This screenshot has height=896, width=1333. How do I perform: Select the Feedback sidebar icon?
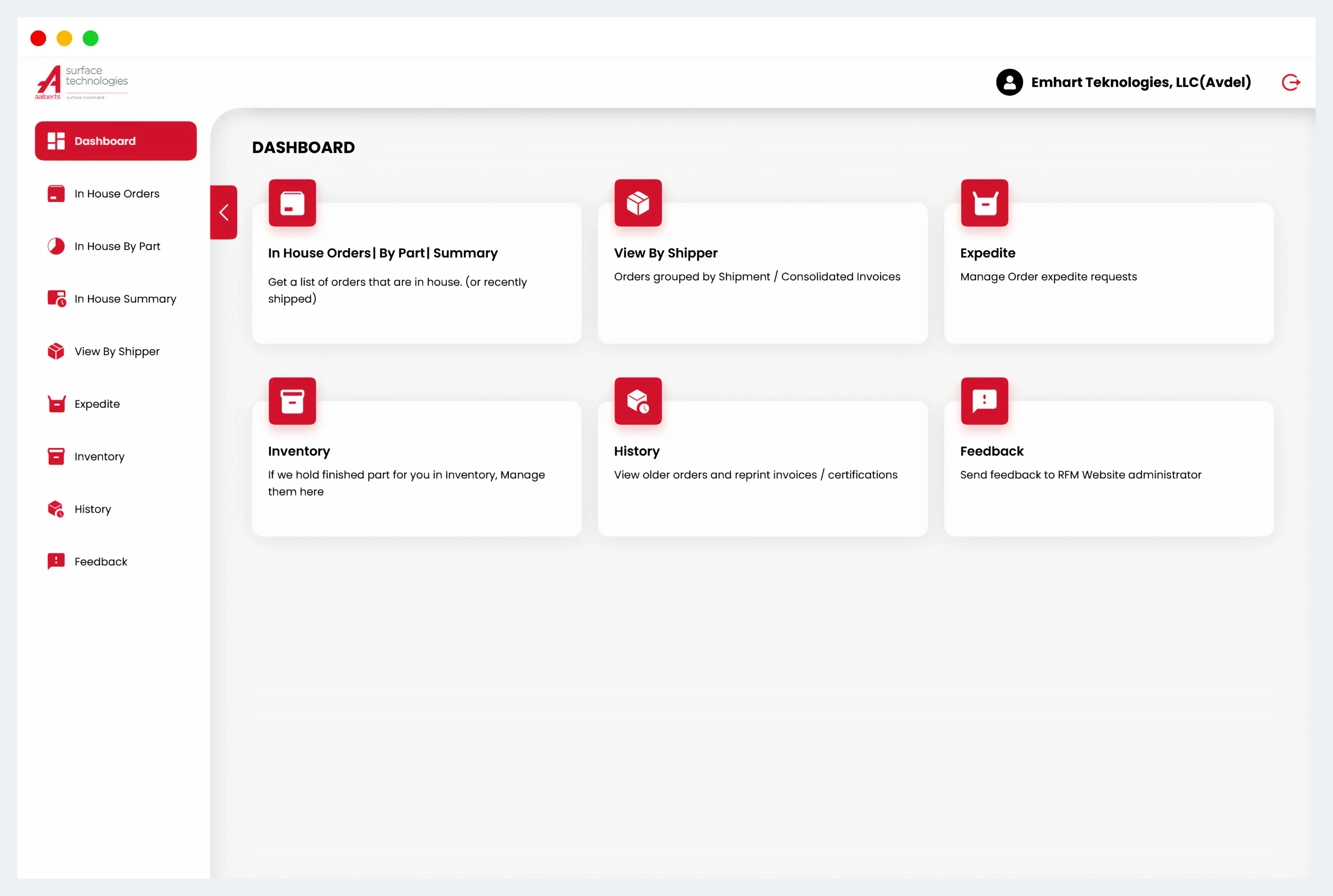click(56, 561)
